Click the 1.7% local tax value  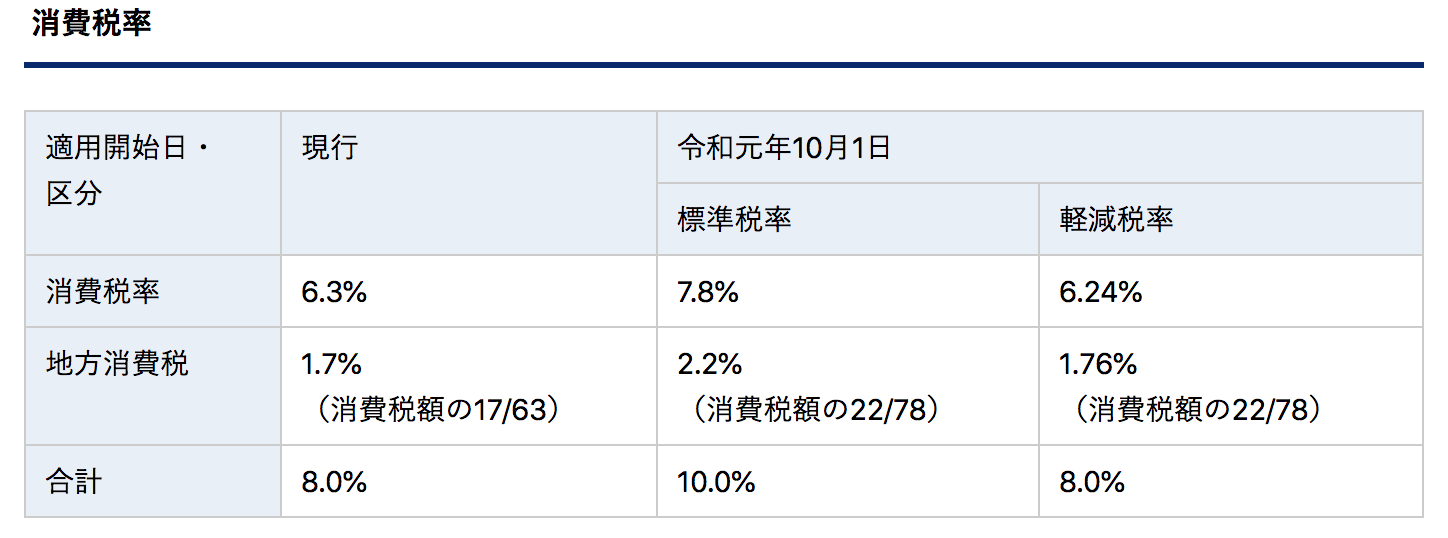[x=334, y=363]
